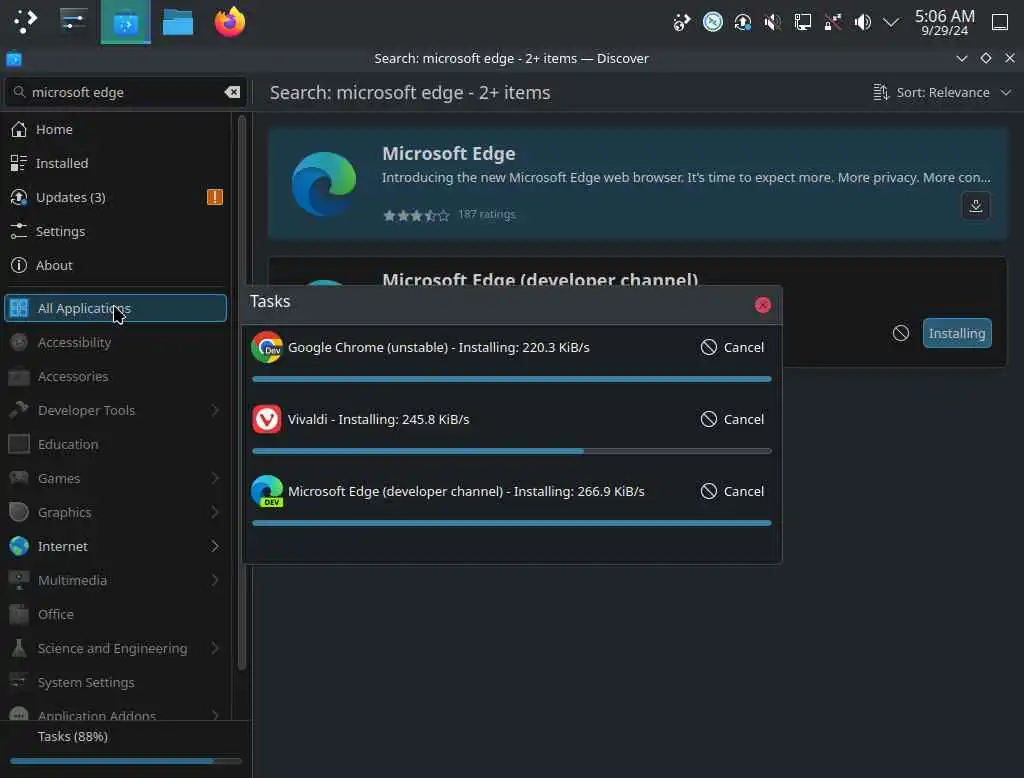The height and width of the screenshot is (778, 1024).
Task: Expand Internet subcategories arrow
Action: 215,546
